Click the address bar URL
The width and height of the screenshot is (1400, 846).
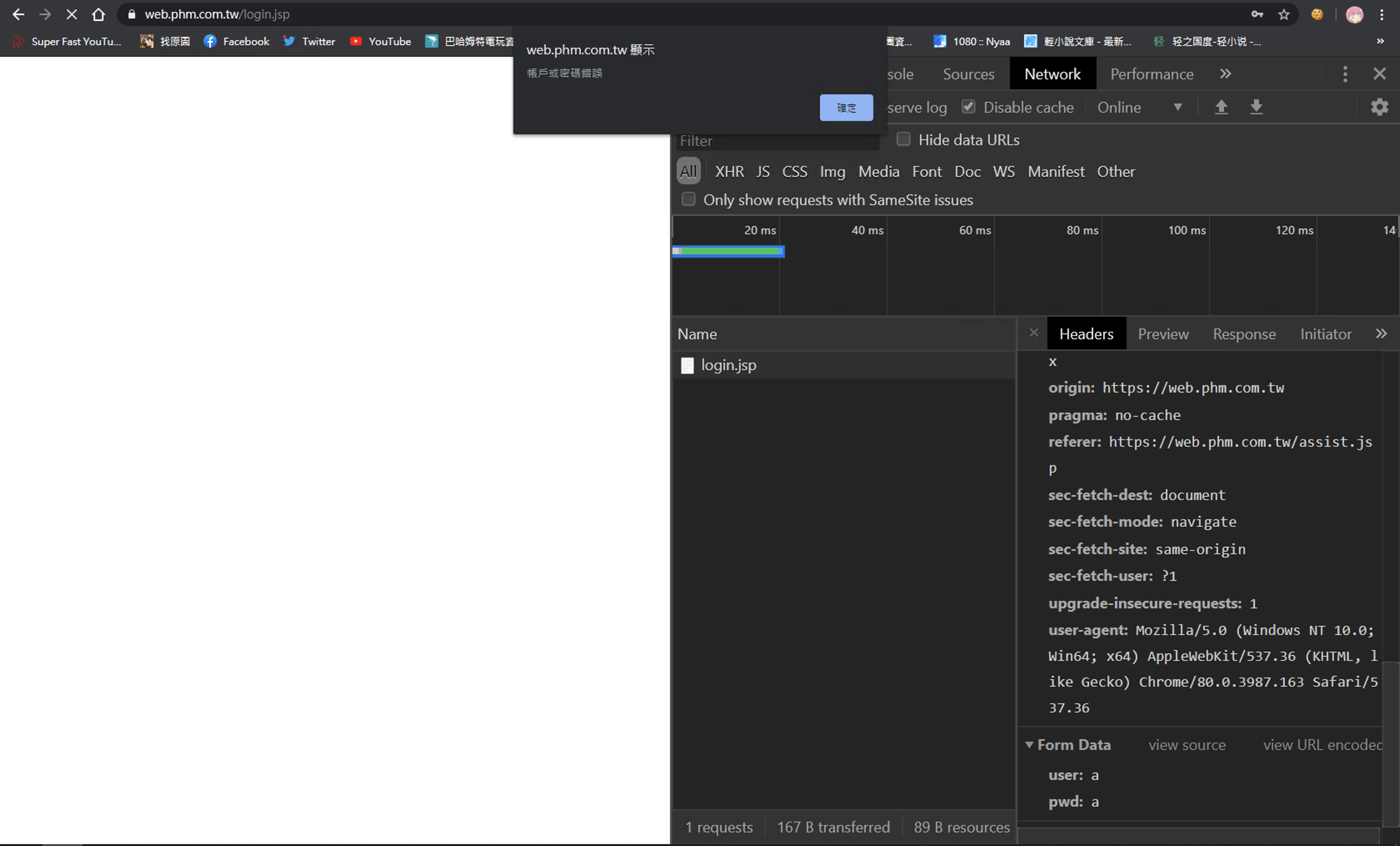pyautogui.click(x=217, y=14)
